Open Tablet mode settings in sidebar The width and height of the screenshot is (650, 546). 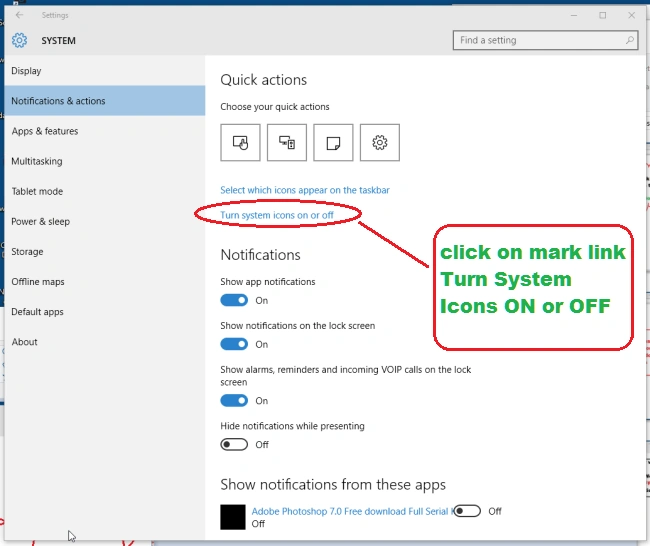(105, 191)
